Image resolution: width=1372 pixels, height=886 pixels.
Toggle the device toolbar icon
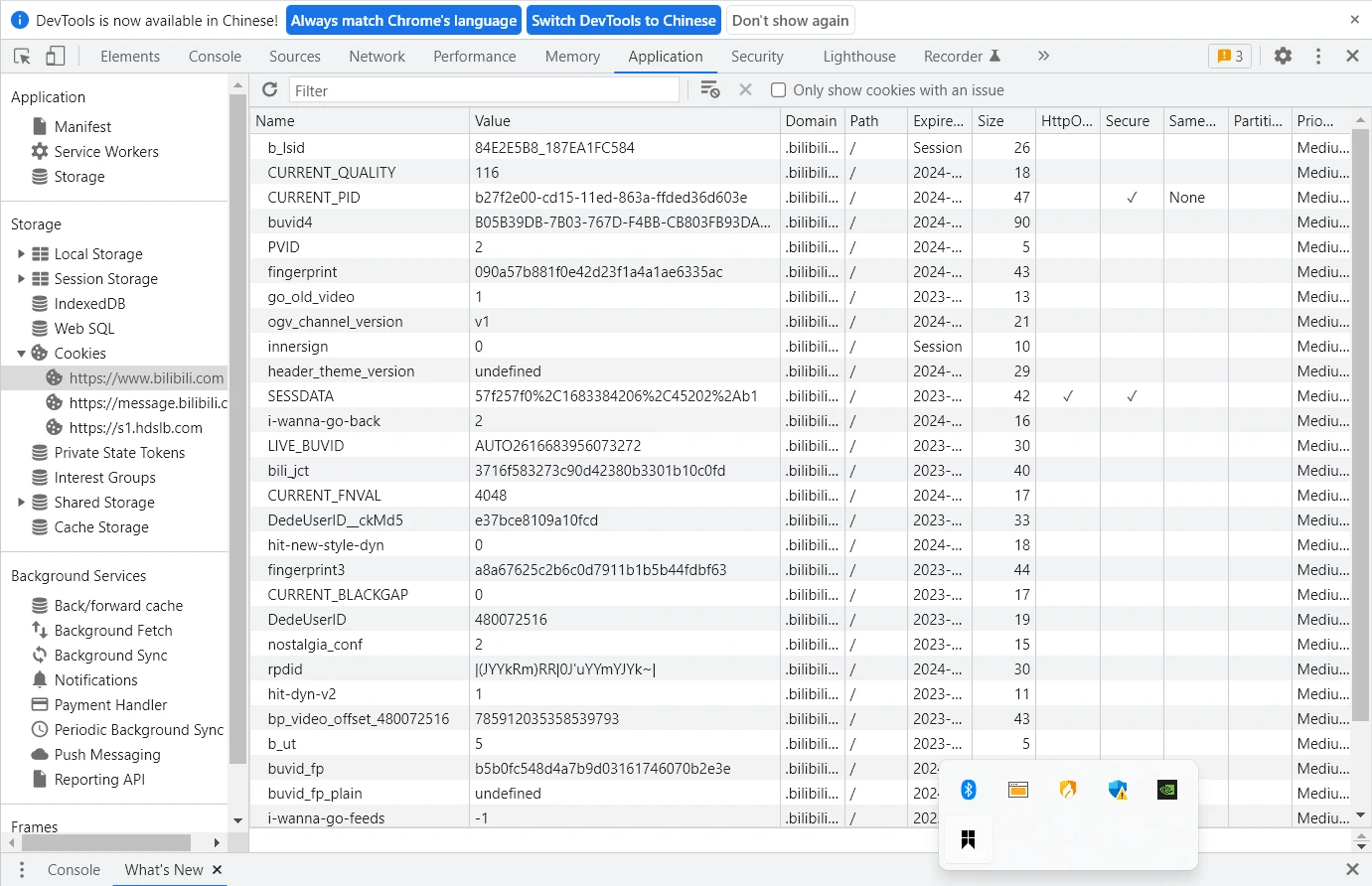click(56, 57)
